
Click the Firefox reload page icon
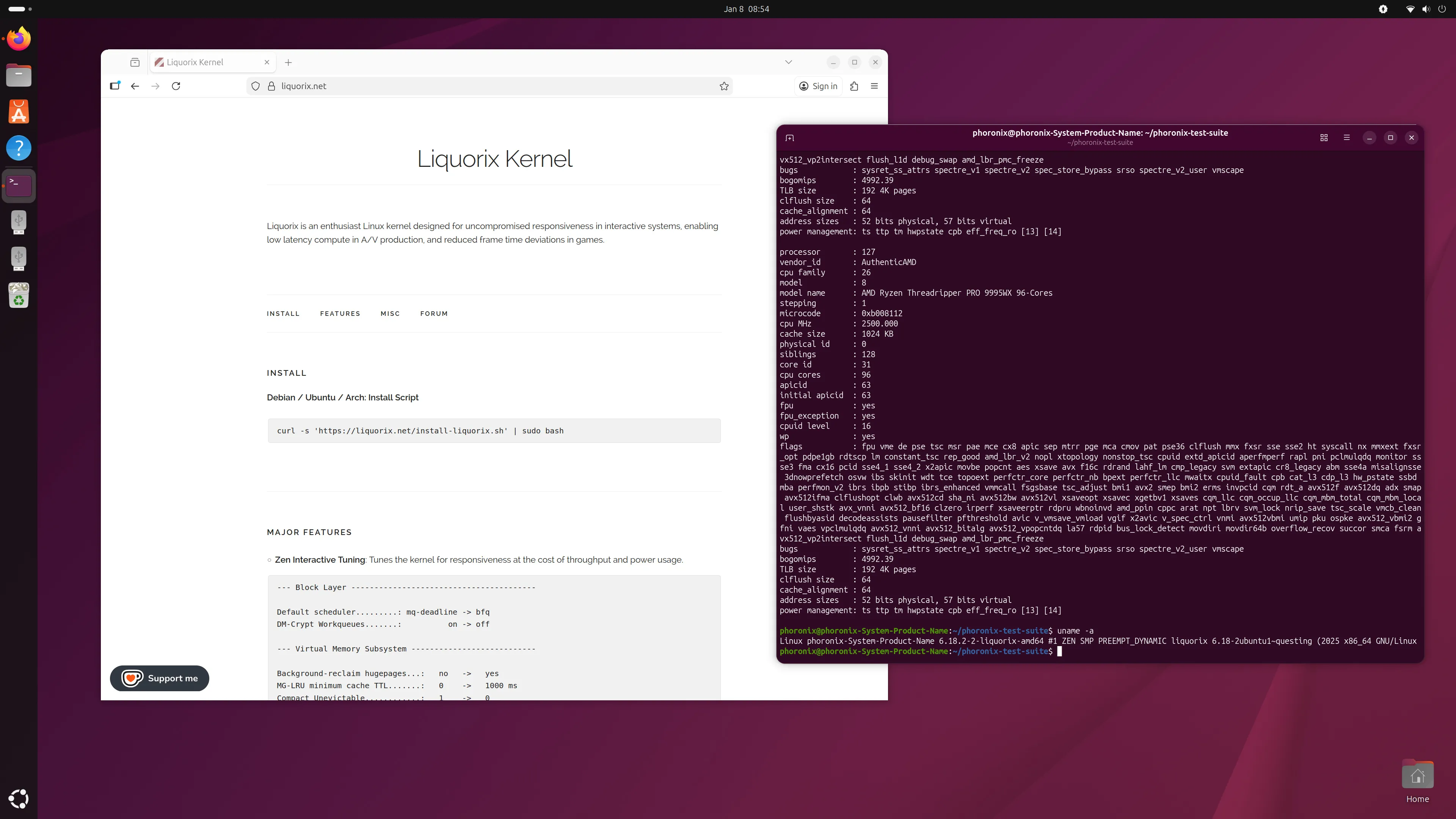[176, 86]
